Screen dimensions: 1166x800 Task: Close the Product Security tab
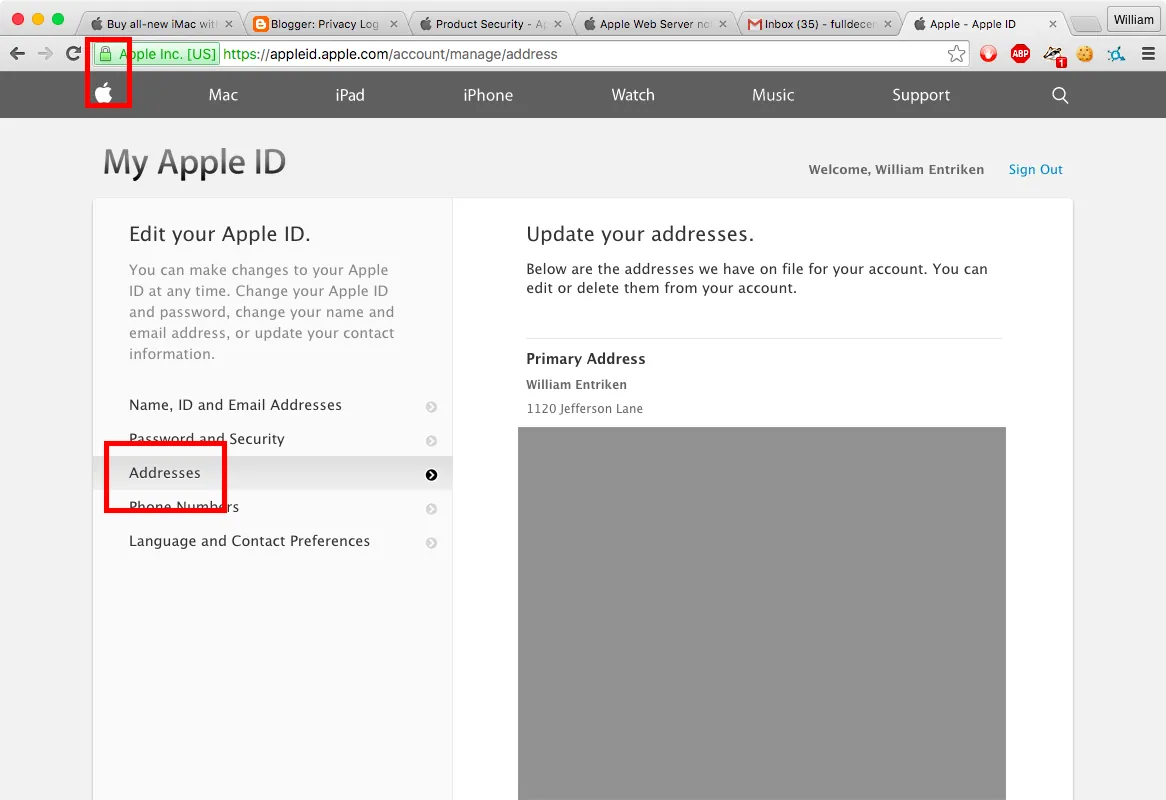(558, 24)
